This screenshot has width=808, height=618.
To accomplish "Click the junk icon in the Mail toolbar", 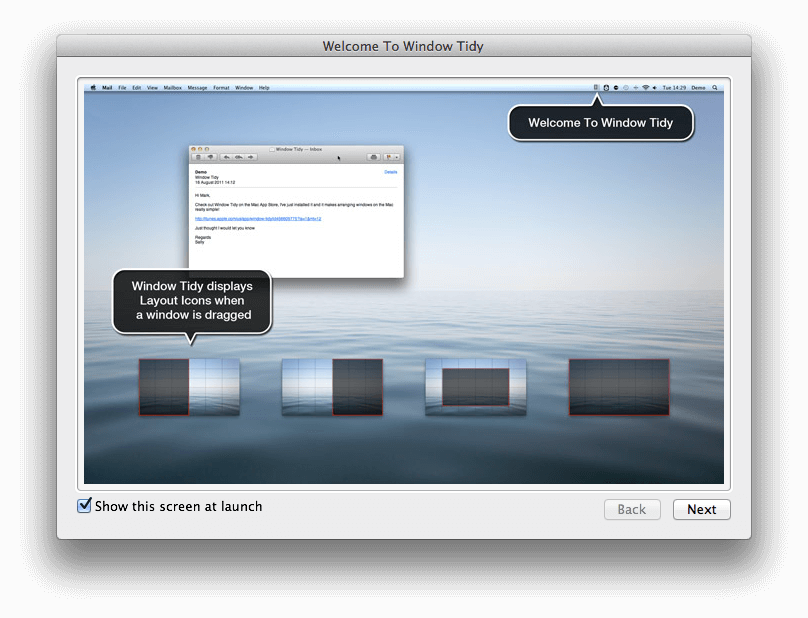I will click(211, 157).
